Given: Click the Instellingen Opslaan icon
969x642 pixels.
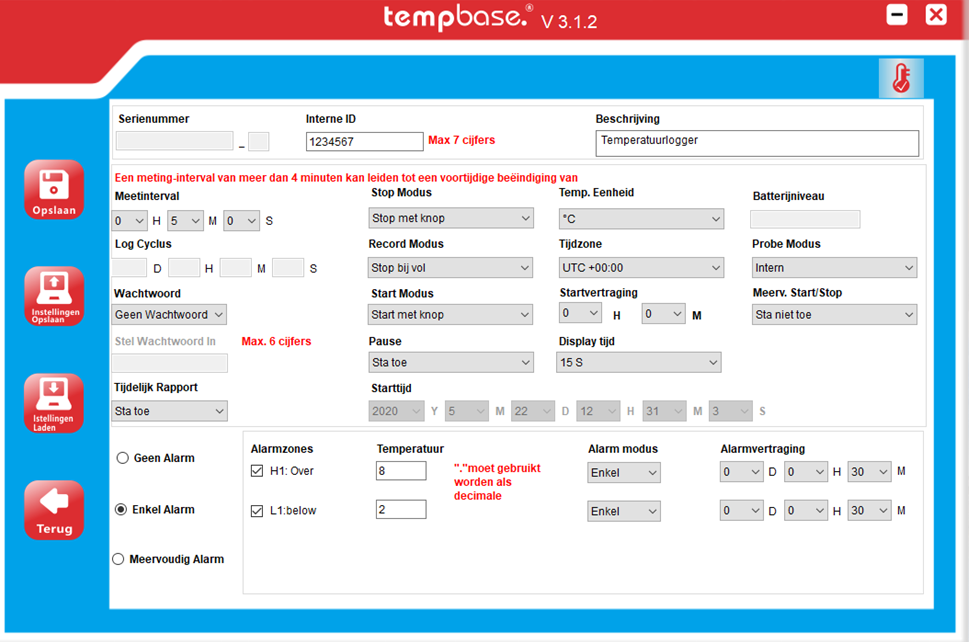Looking at the screenshot, I should click(x=54, y=296).
